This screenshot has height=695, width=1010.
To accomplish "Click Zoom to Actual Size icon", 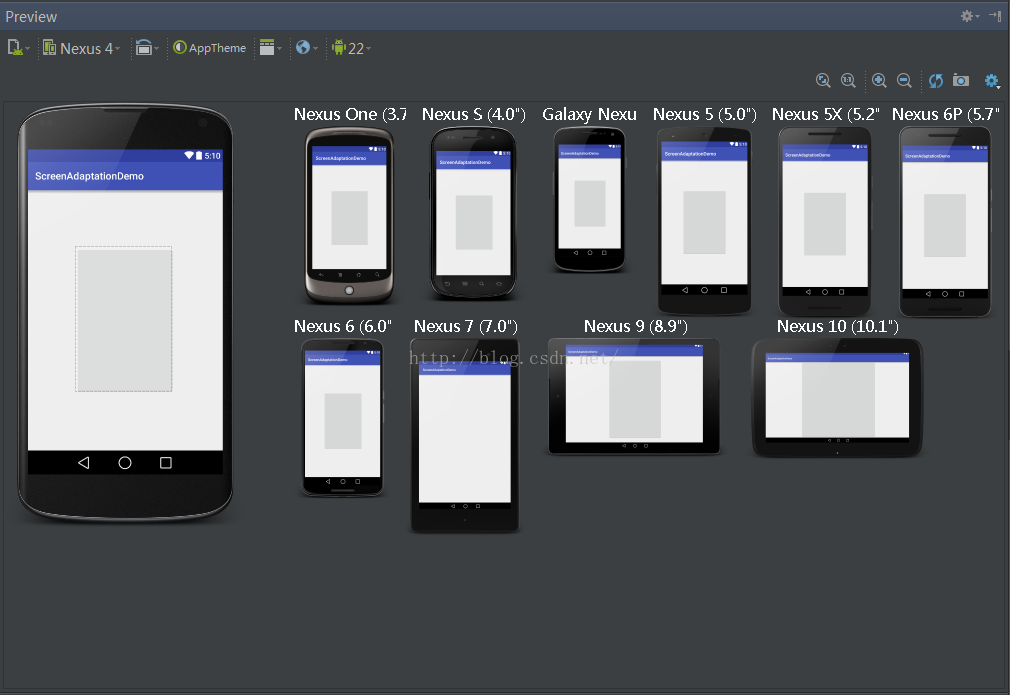I will (848, 81).
